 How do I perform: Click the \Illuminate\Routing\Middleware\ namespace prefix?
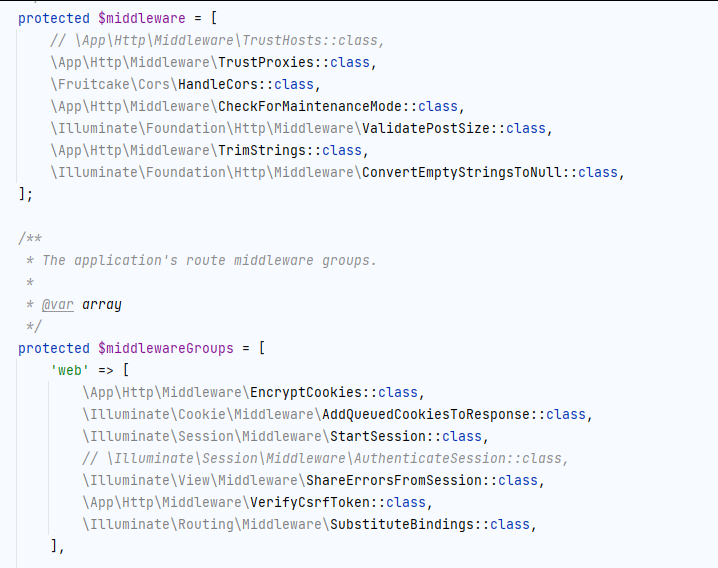point(206,524)
